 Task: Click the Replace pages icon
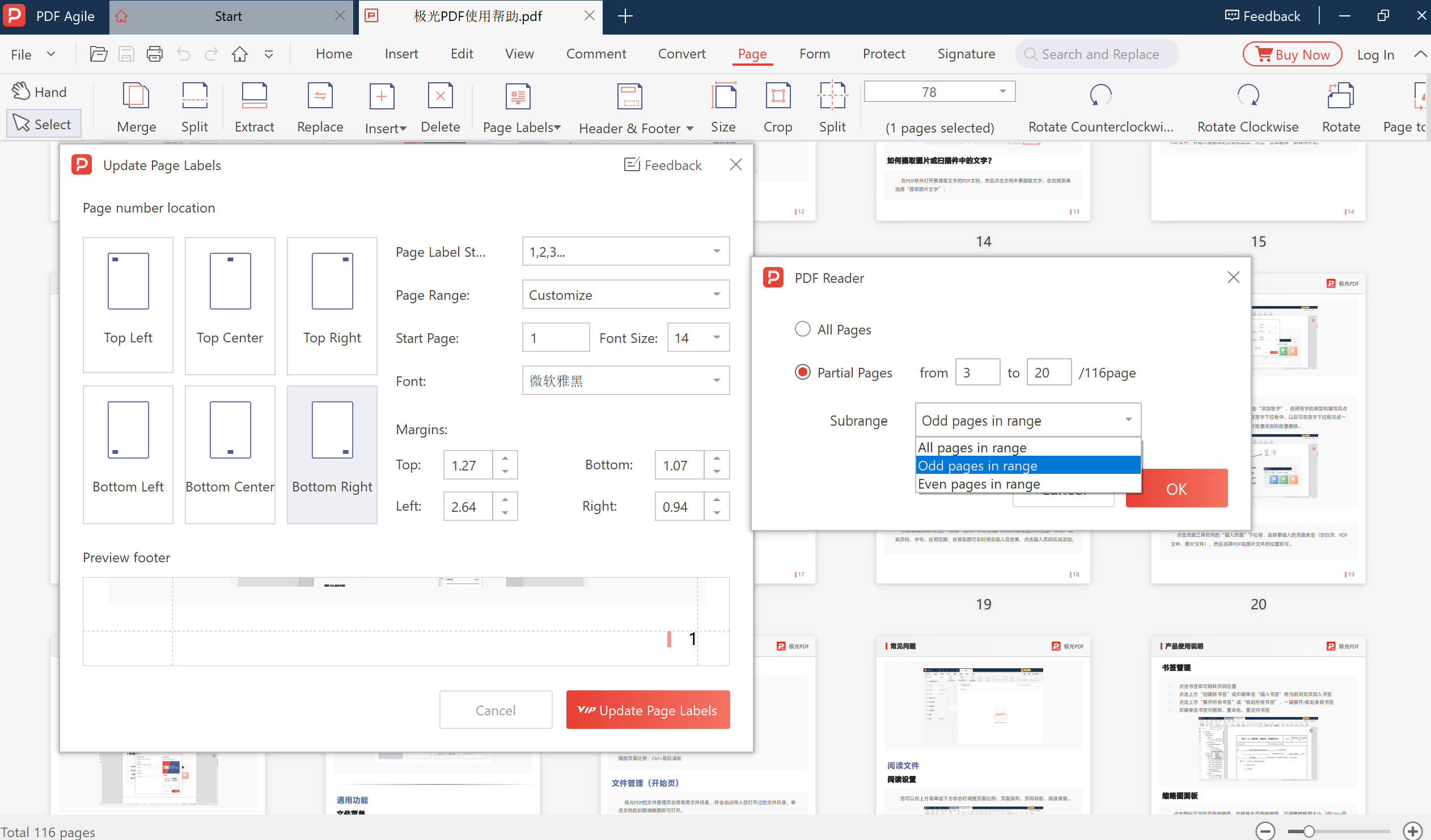[320, 96]
